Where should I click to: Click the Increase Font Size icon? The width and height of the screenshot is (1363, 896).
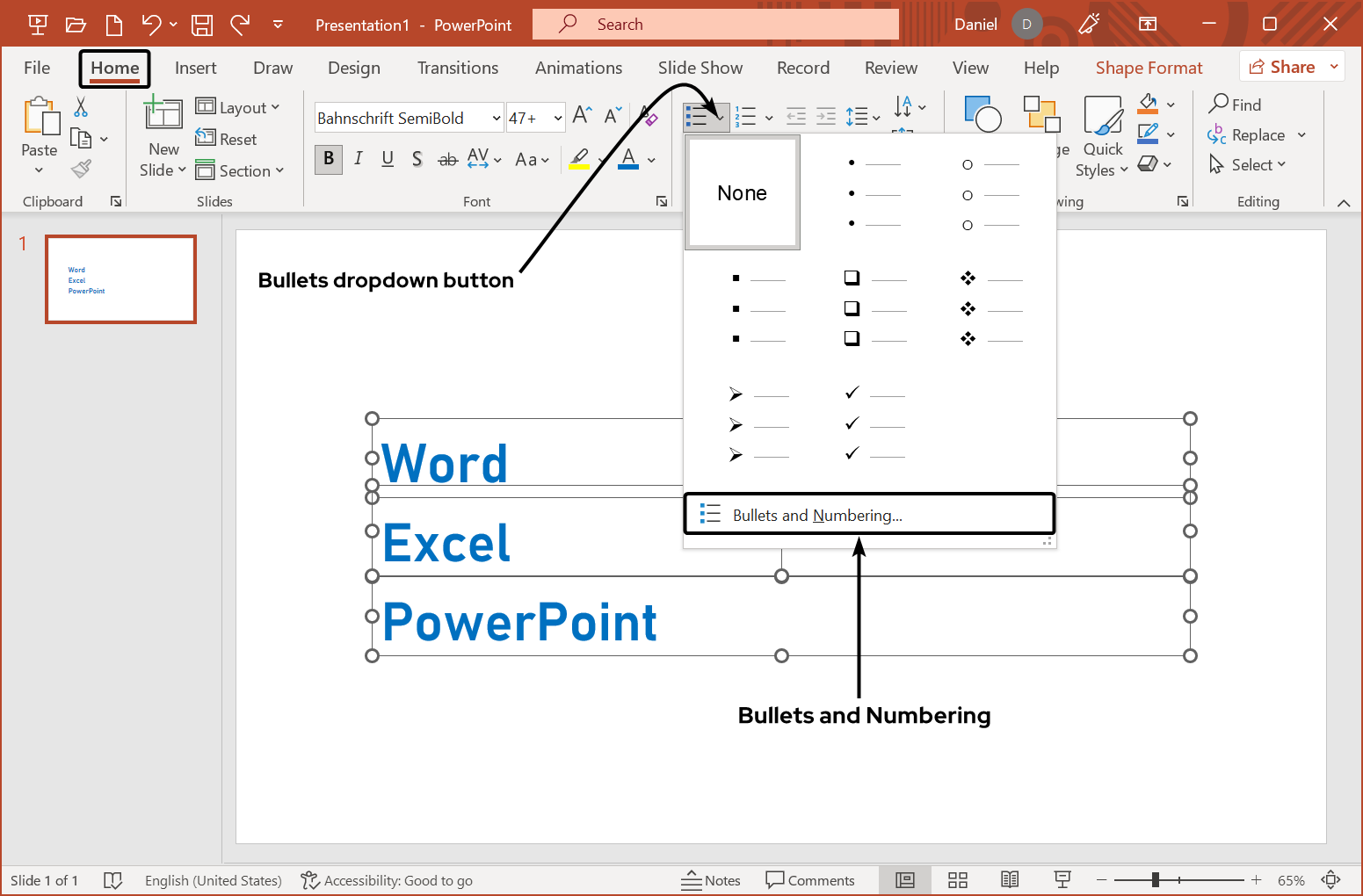tap(582, 115)
